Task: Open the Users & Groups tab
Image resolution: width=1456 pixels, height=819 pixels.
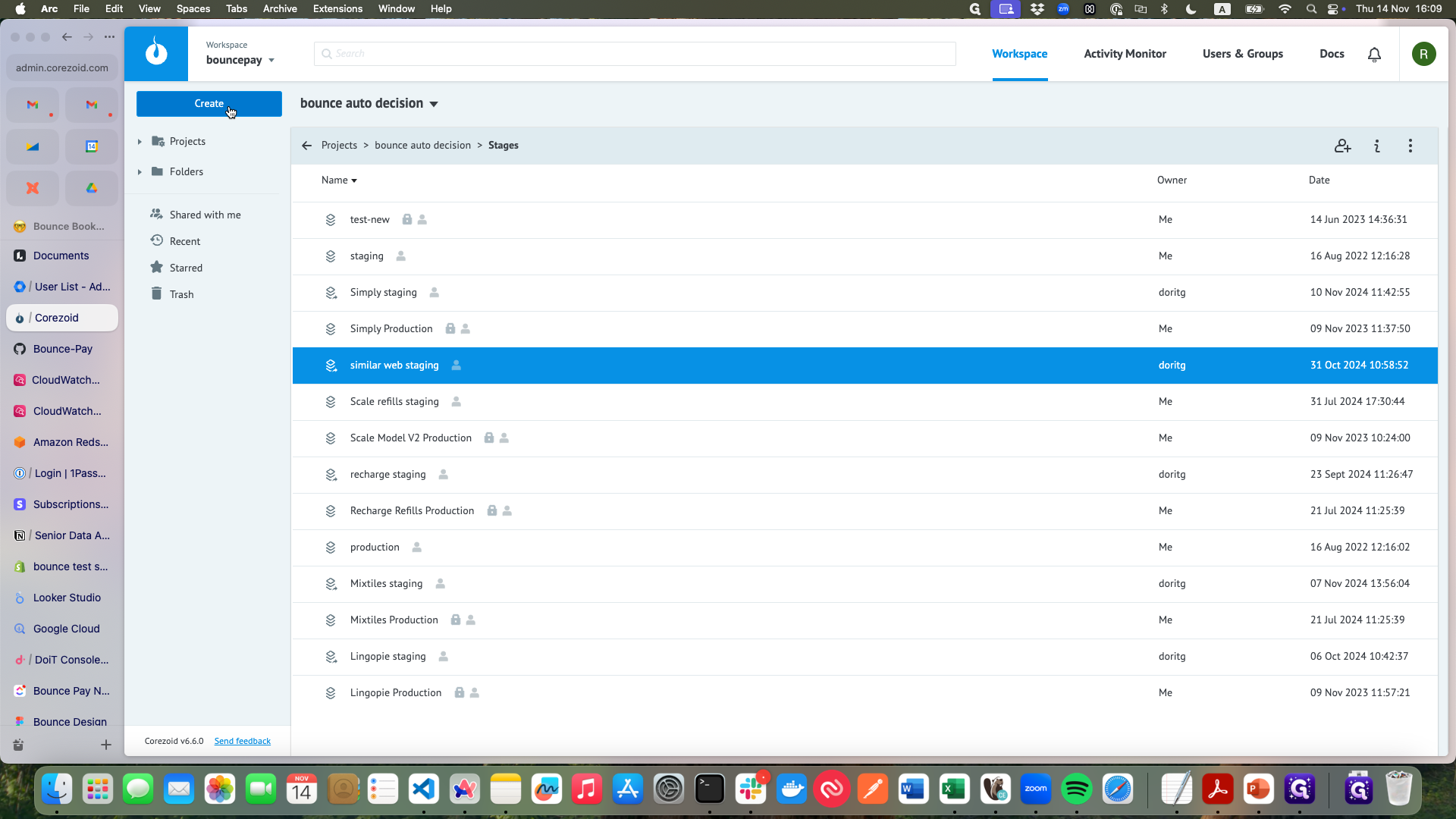Action: [1242, 54]
